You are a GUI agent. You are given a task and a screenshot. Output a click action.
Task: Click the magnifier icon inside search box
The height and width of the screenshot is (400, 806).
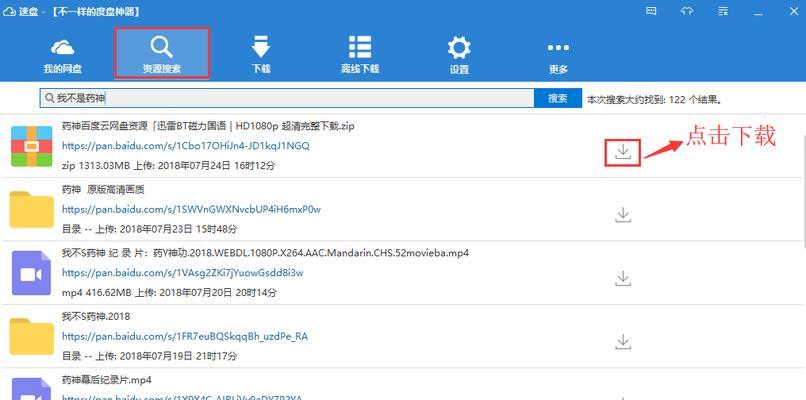[49, 98]
